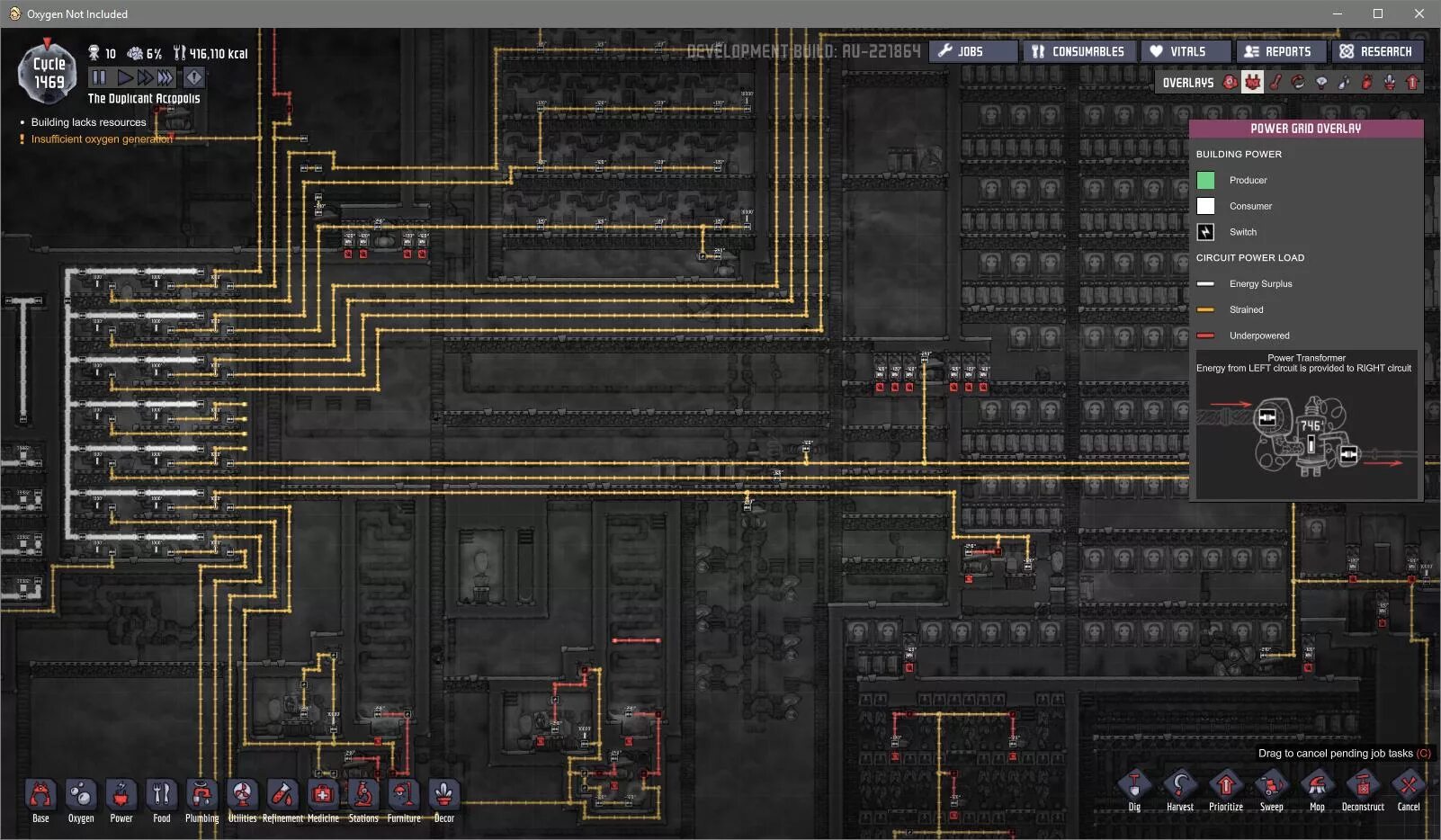
Task: Click the green Producer legend swatch
Action: point(1205,180)
